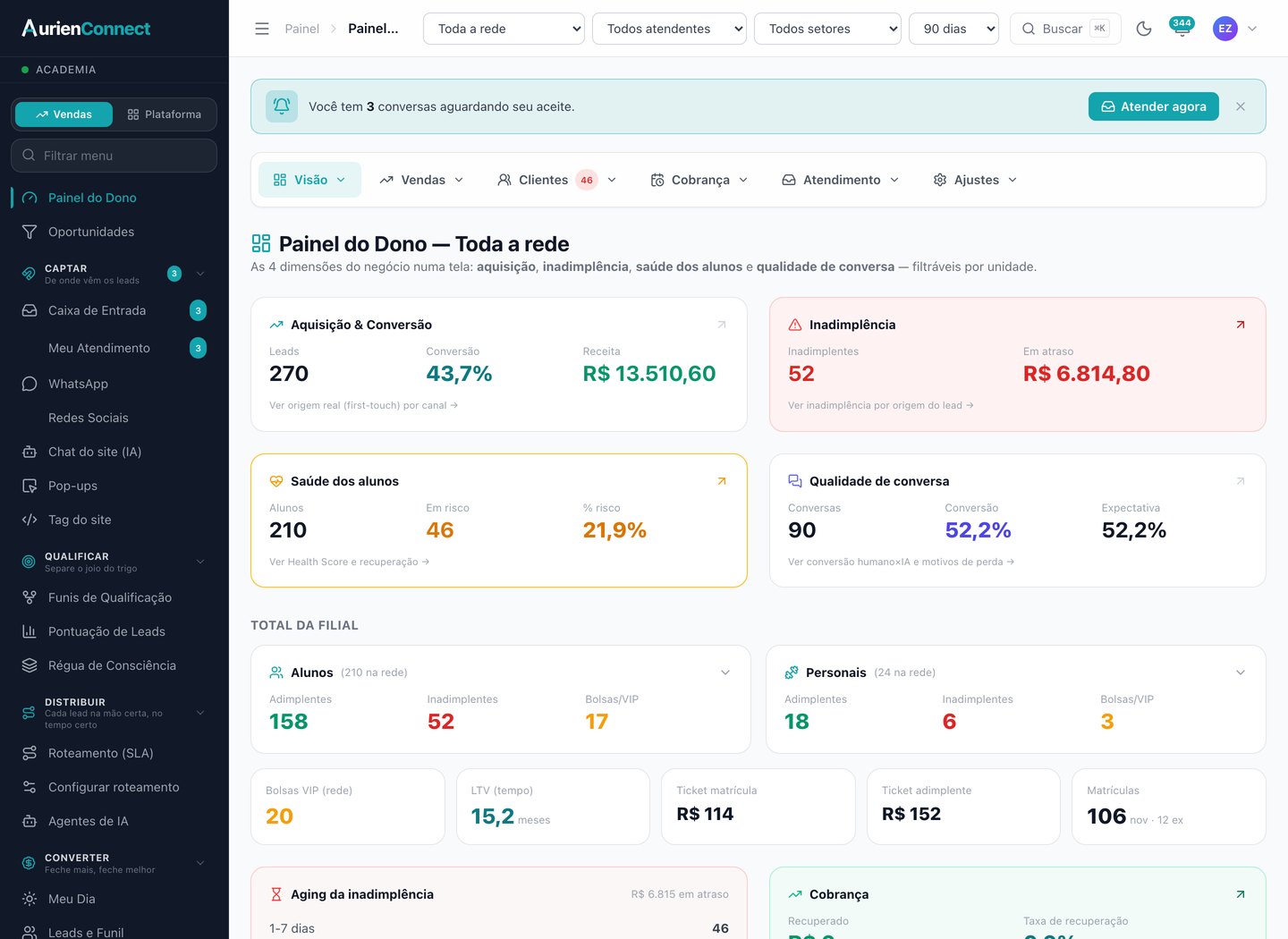
Task: Open the Vendas tab menu
Action: pos(421,180)
